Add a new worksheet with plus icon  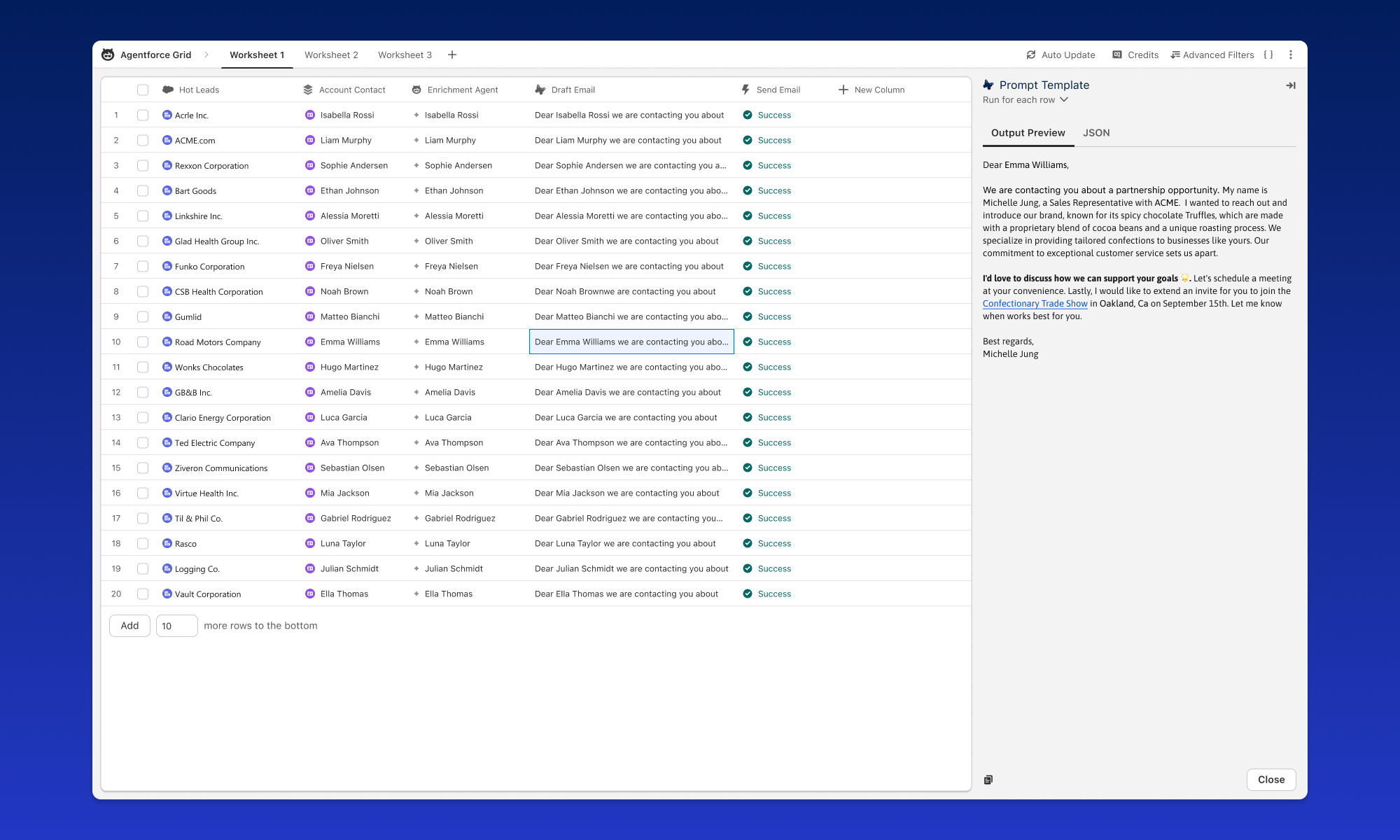(452, 55)
